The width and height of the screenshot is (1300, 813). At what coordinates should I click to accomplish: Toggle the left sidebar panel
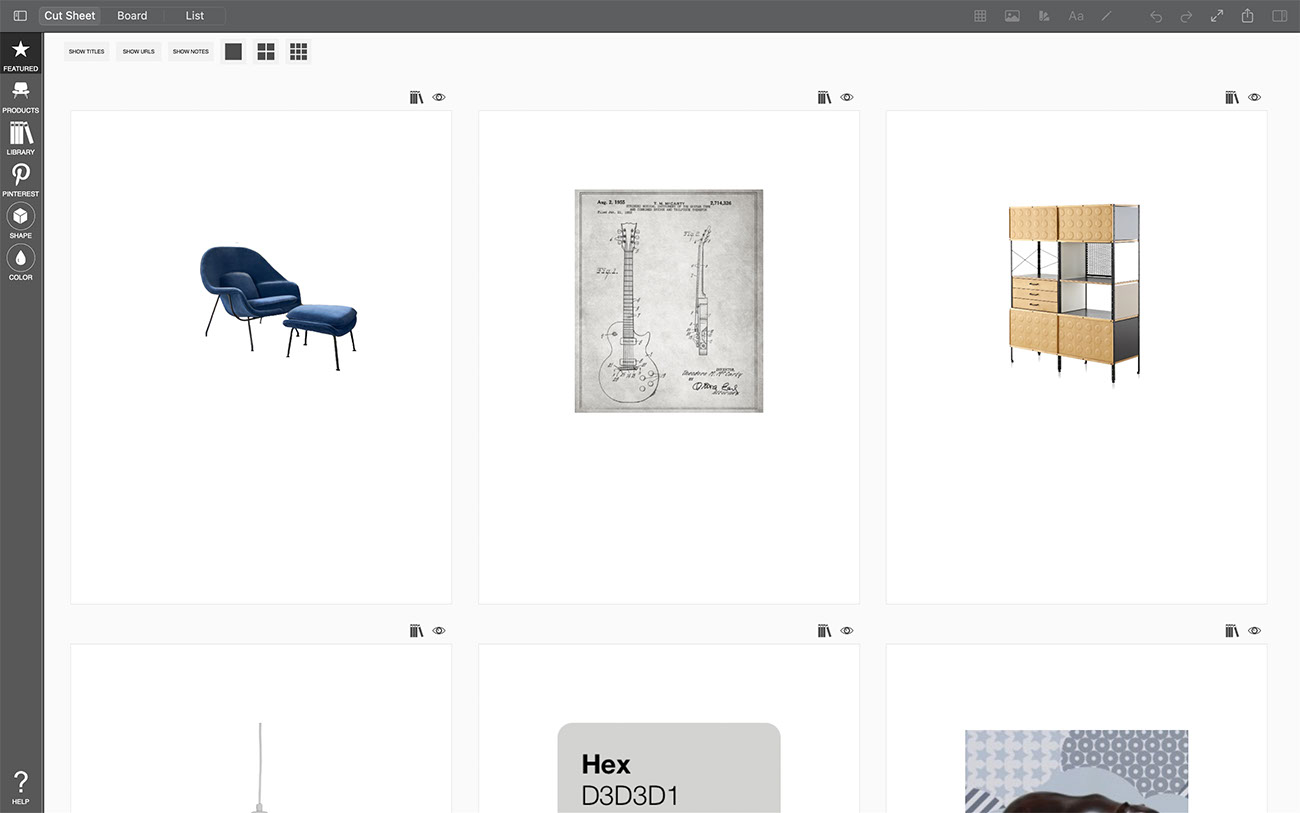(x=20, y=16)
